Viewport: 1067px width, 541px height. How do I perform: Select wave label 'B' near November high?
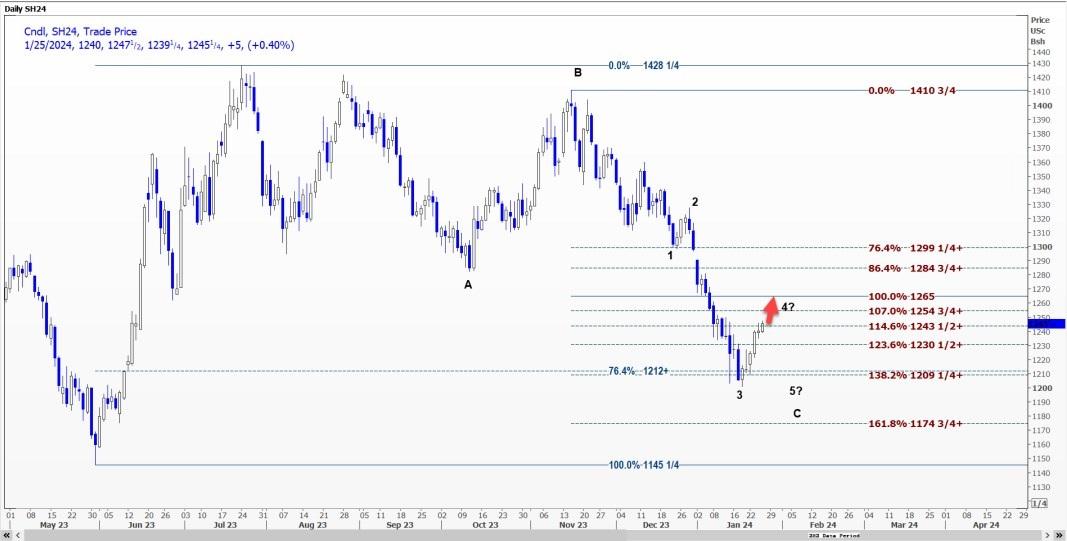[x=578, y=73]
